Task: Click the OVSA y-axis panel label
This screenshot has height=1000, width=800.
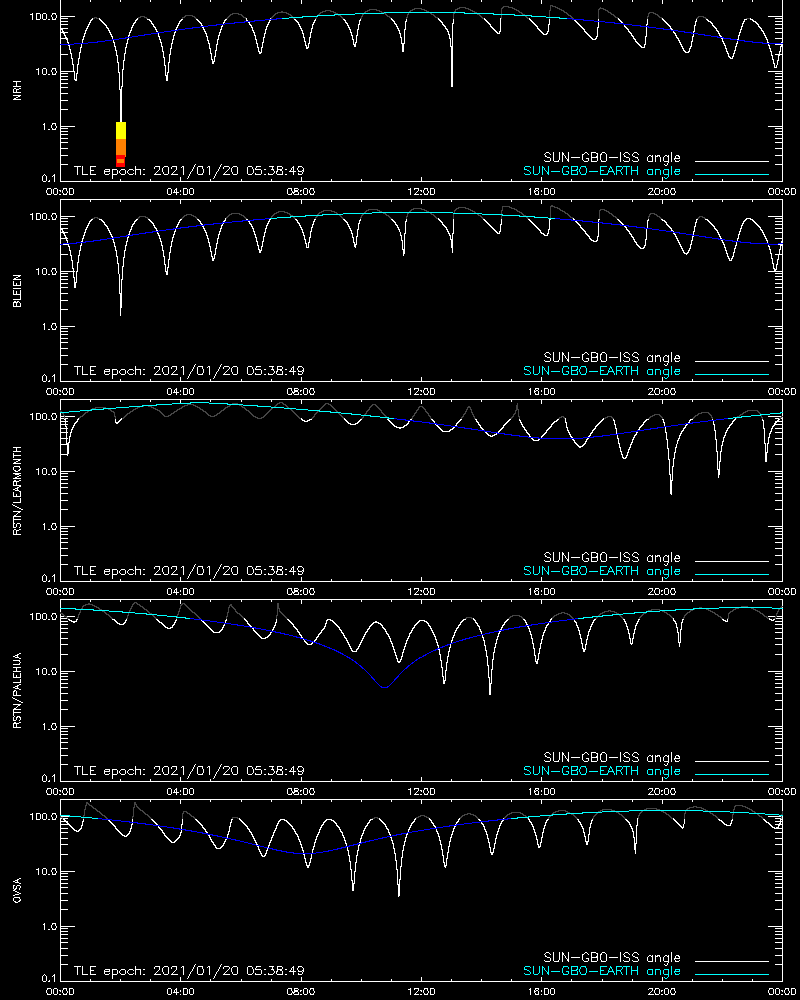Action: tap(17, 890)
